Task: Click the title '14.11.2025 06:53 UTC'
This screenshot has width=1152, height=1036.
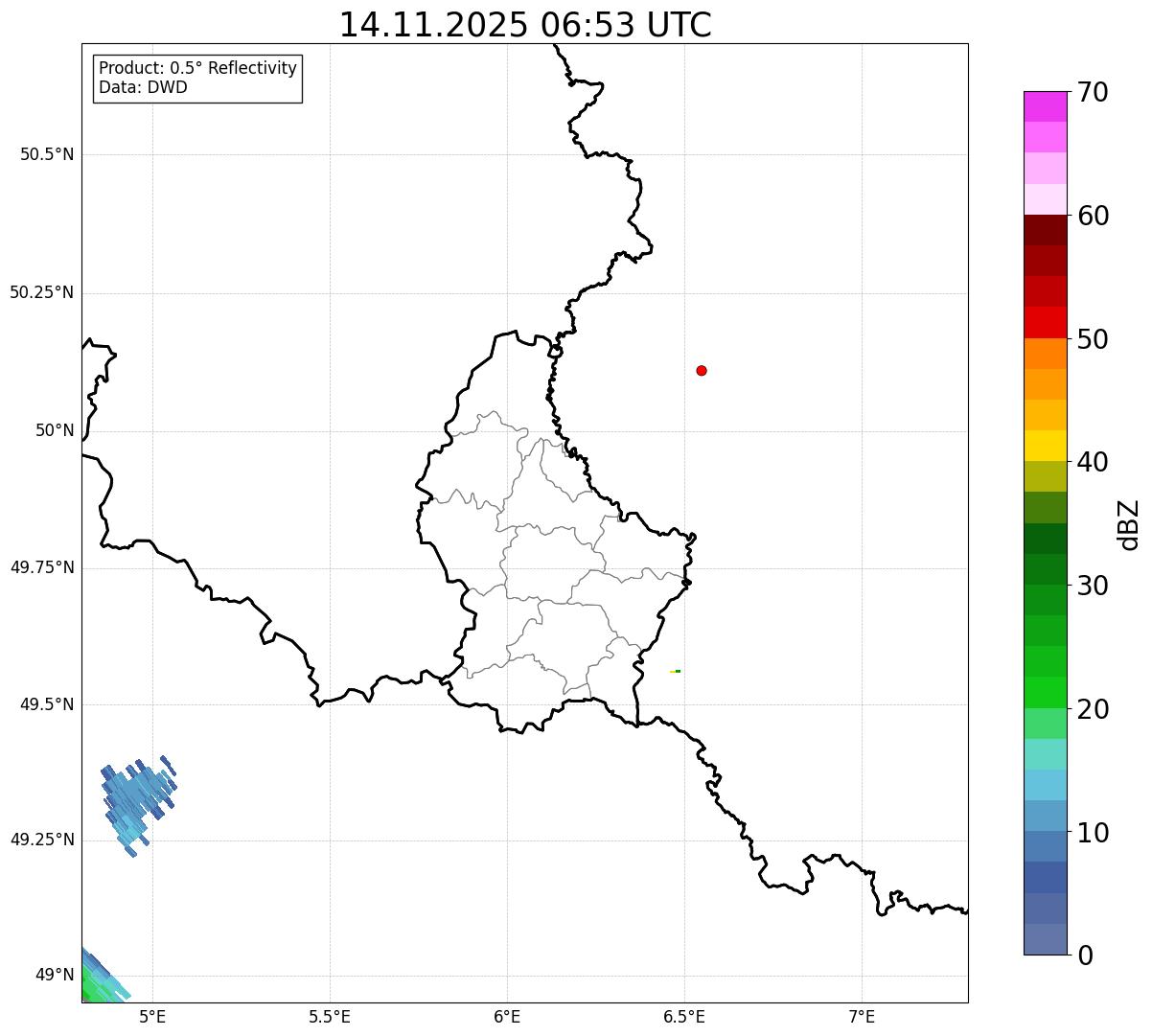Action: (x=525, y=25)
